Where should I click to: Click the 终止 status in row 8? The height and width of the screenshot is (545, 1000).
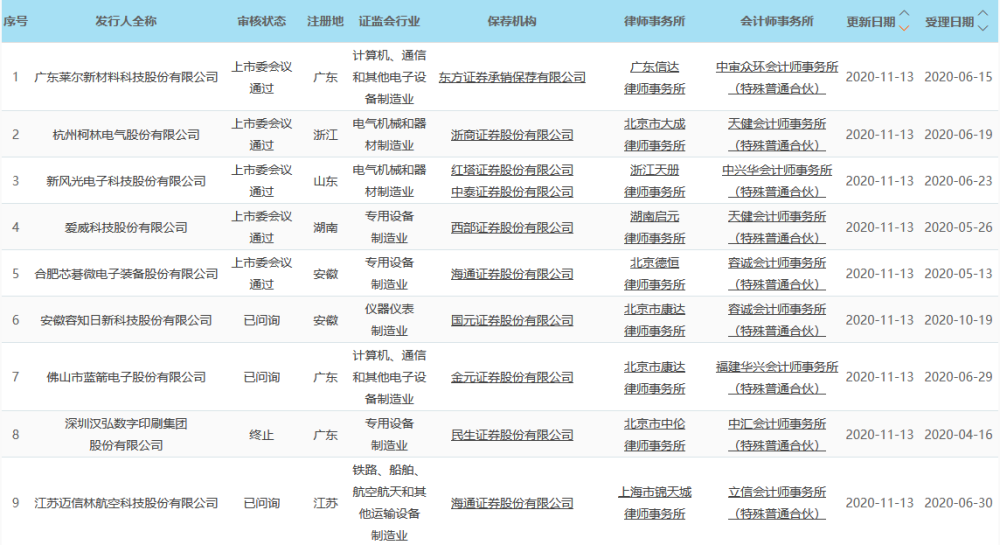pyautogui.click(x=261, y=435)
